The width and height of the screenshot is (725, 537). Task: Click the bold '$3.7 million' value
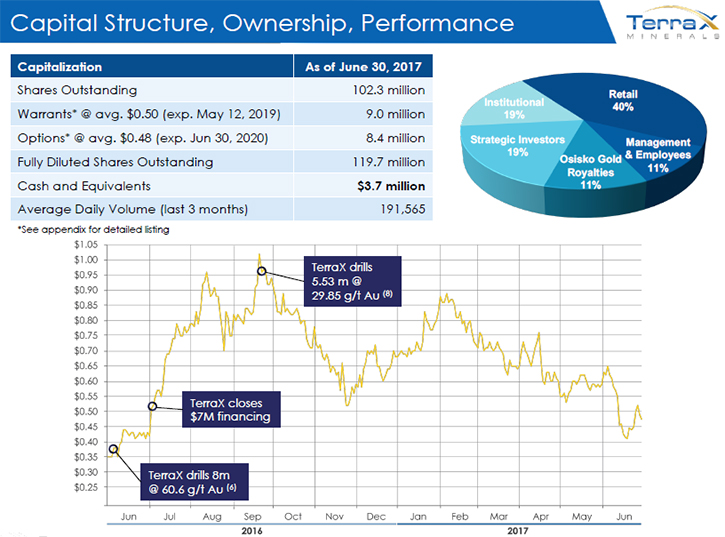(x=391, y=186)
